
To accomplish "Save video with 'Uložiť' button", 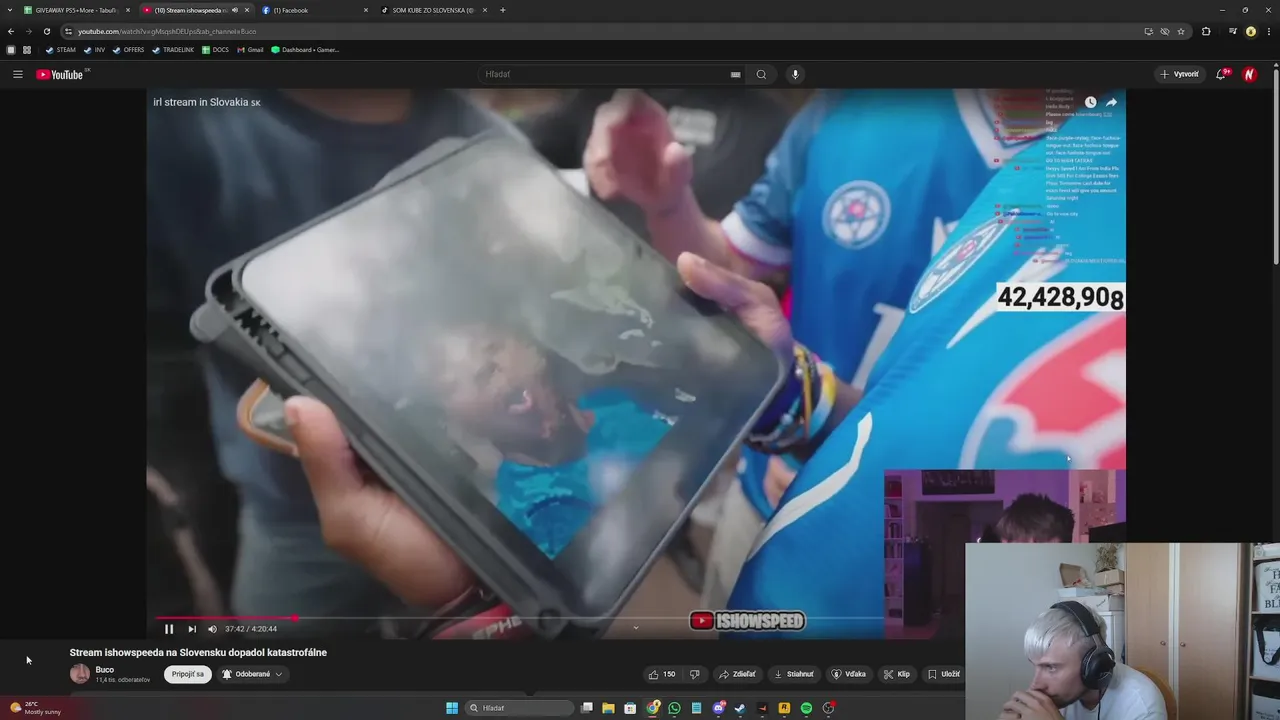I will coord(944,674).
